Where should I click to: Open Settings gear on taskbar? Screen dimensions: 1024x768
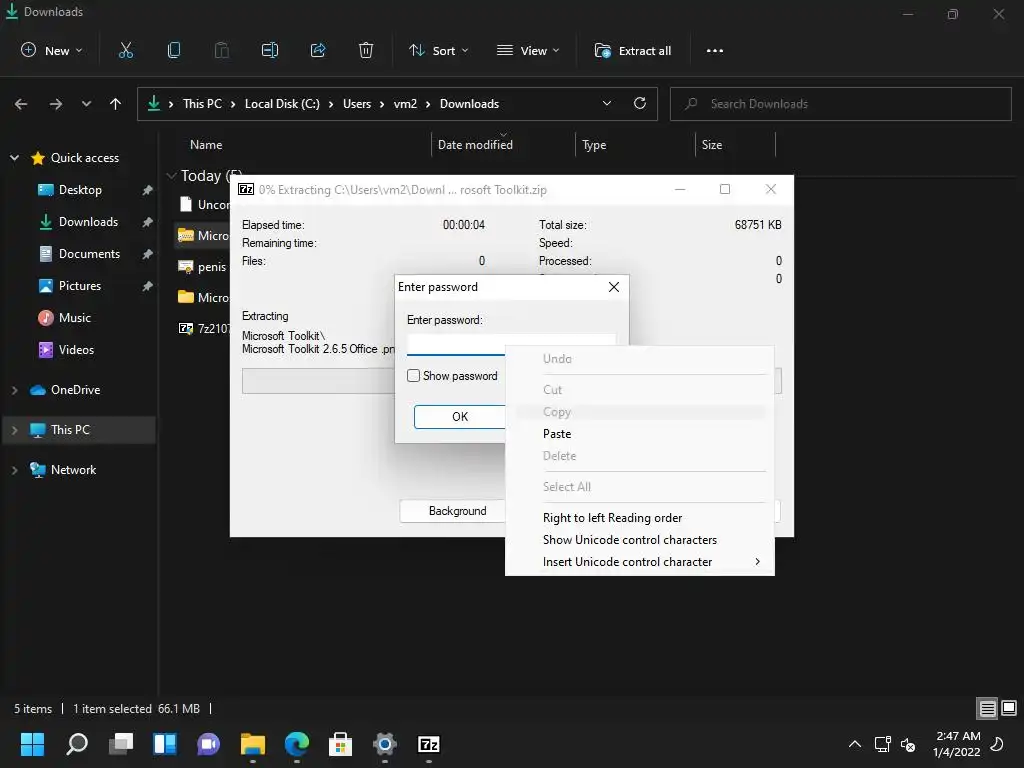385,744
